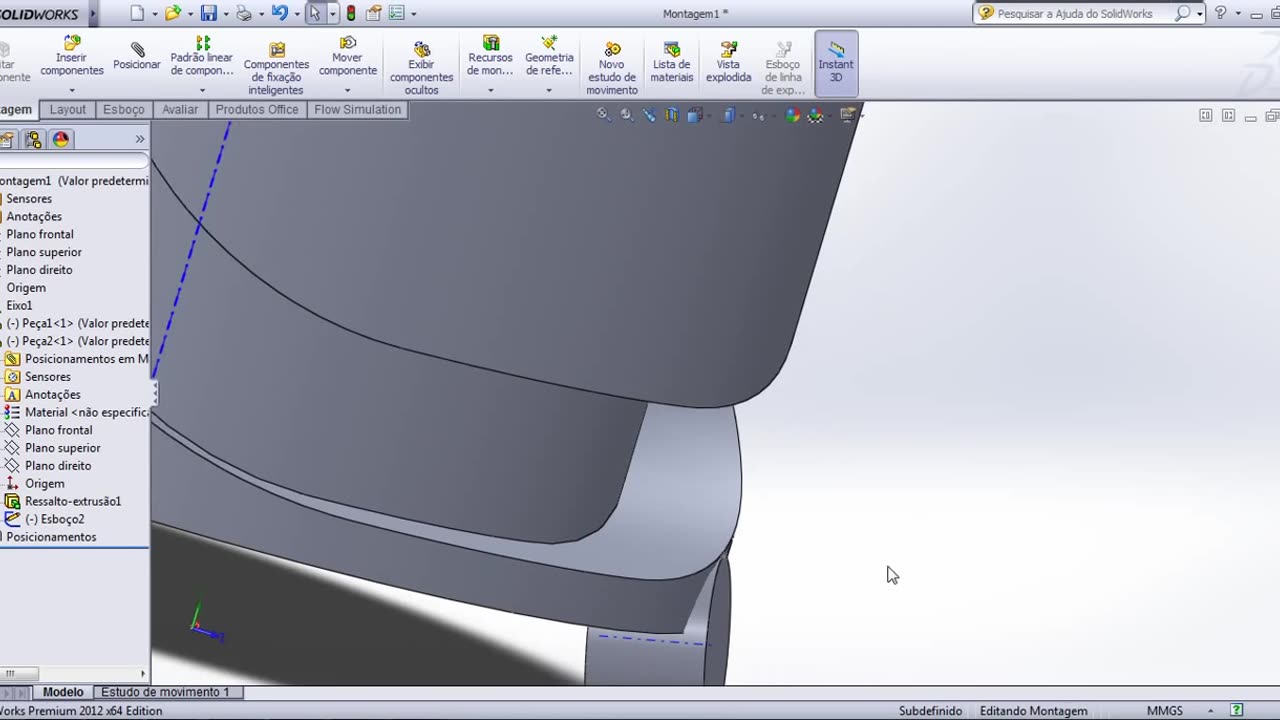Click Padrão linear de componentes
Screen dimensions: 1280x720
202,56
